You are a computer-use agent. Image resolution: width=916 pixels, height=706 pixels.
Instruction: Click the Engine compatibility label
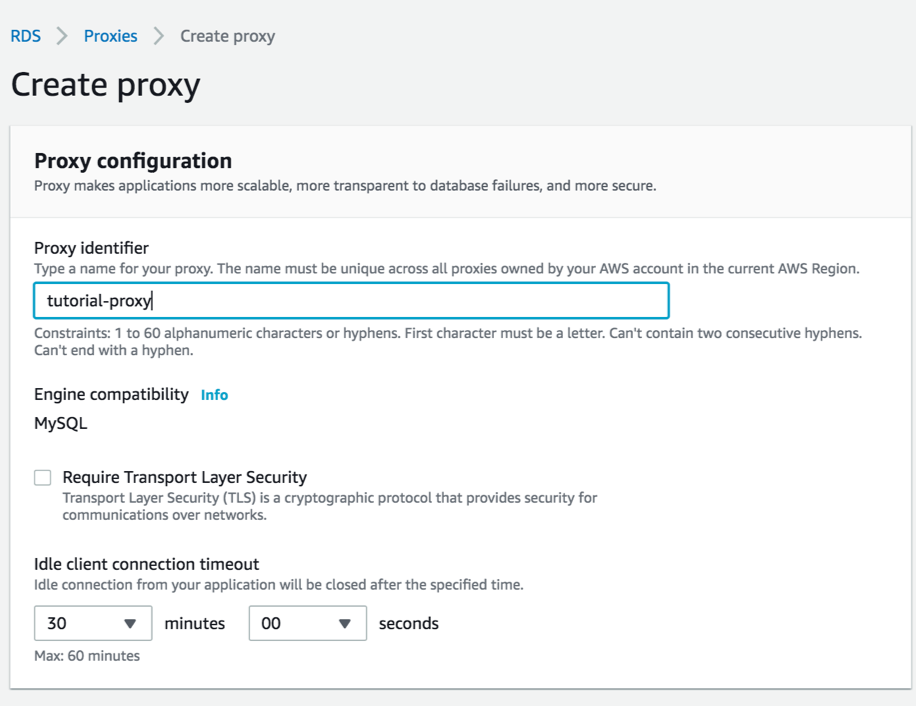(111, 394)
